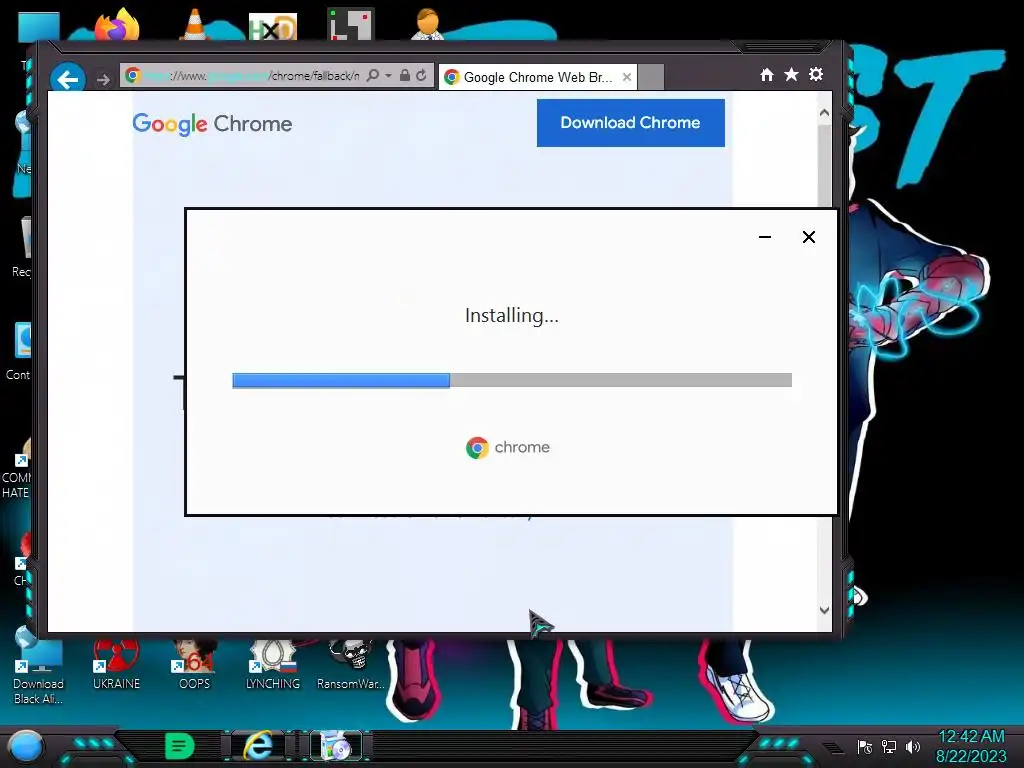The image size is (1024, 768).
Task: Open the maze-like desktop icon at top
Action: pyautogui.click(x=351, y=25)
